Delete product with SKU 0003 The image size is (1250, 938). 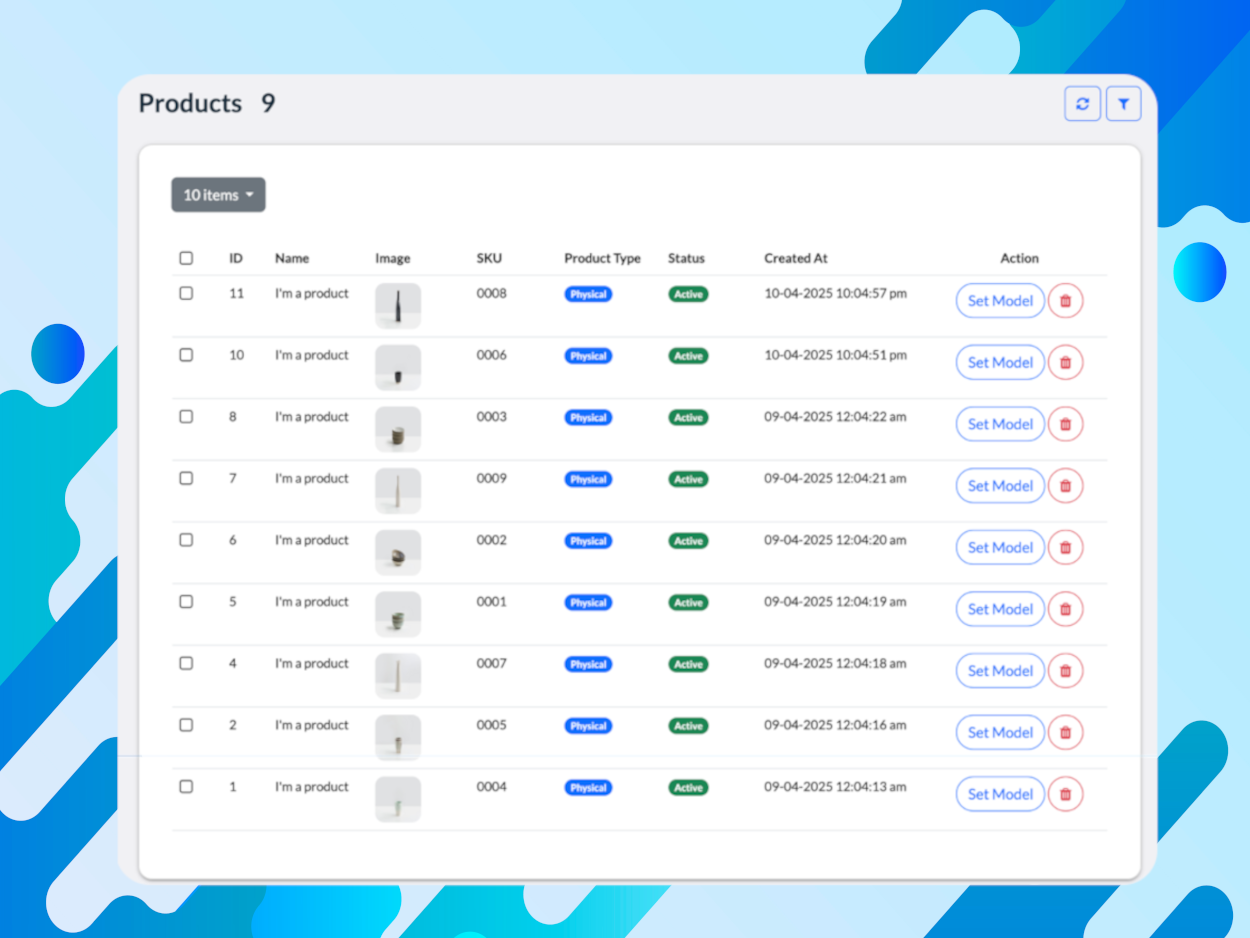(x=1065, y=424)
